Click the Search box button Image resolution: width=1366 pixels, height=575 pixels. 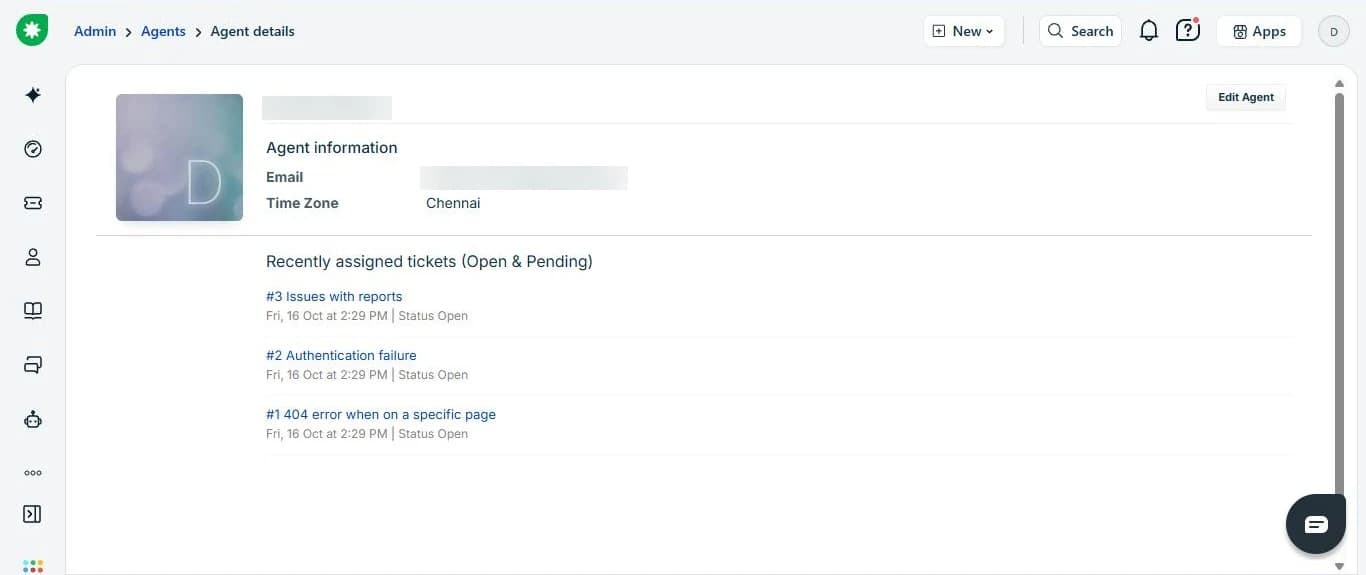[1081, 31]
